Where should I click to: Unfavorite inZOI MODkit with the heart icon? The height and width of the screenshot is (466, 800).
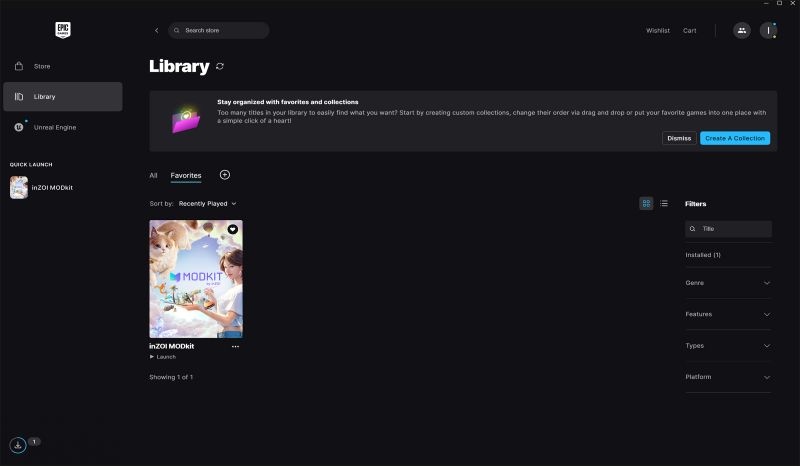tap(233, 229)
